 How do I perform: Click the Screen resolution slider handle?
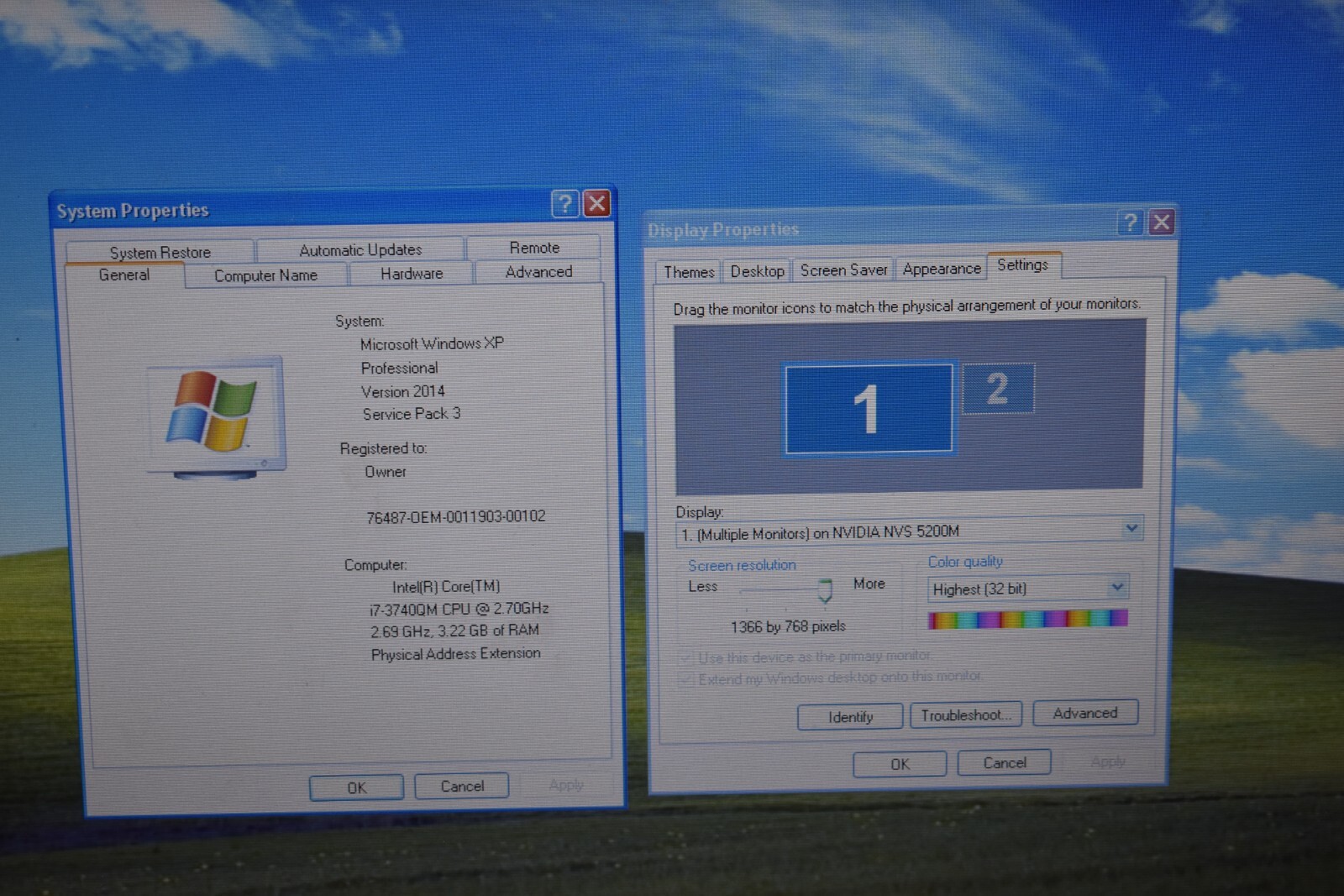click(x=825, y=590)
